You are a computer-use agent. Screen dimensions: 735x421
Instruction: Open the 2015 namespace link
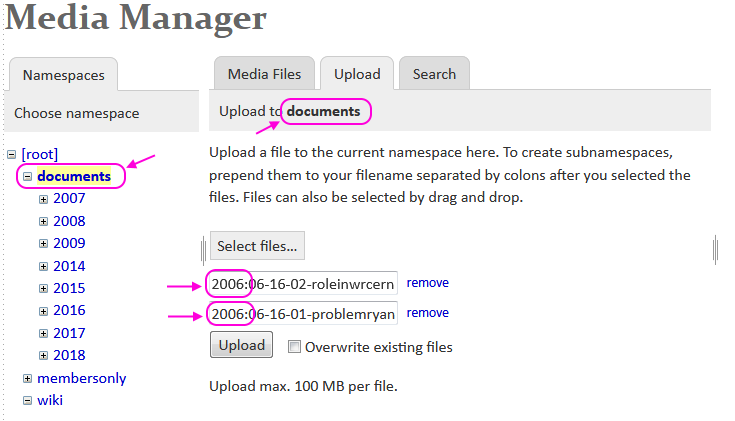[x=69, y=288]
